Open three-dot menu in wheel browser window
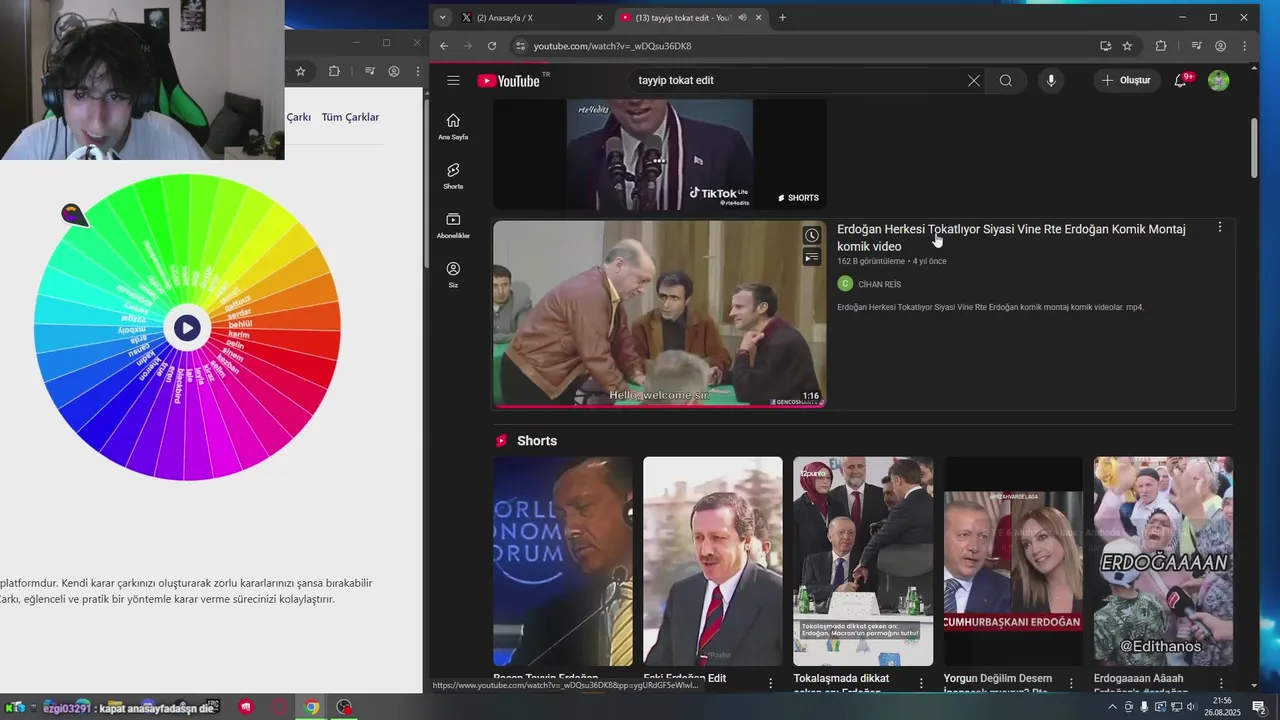Screen dimensions: 1280x720 click(x=418, y=71)
